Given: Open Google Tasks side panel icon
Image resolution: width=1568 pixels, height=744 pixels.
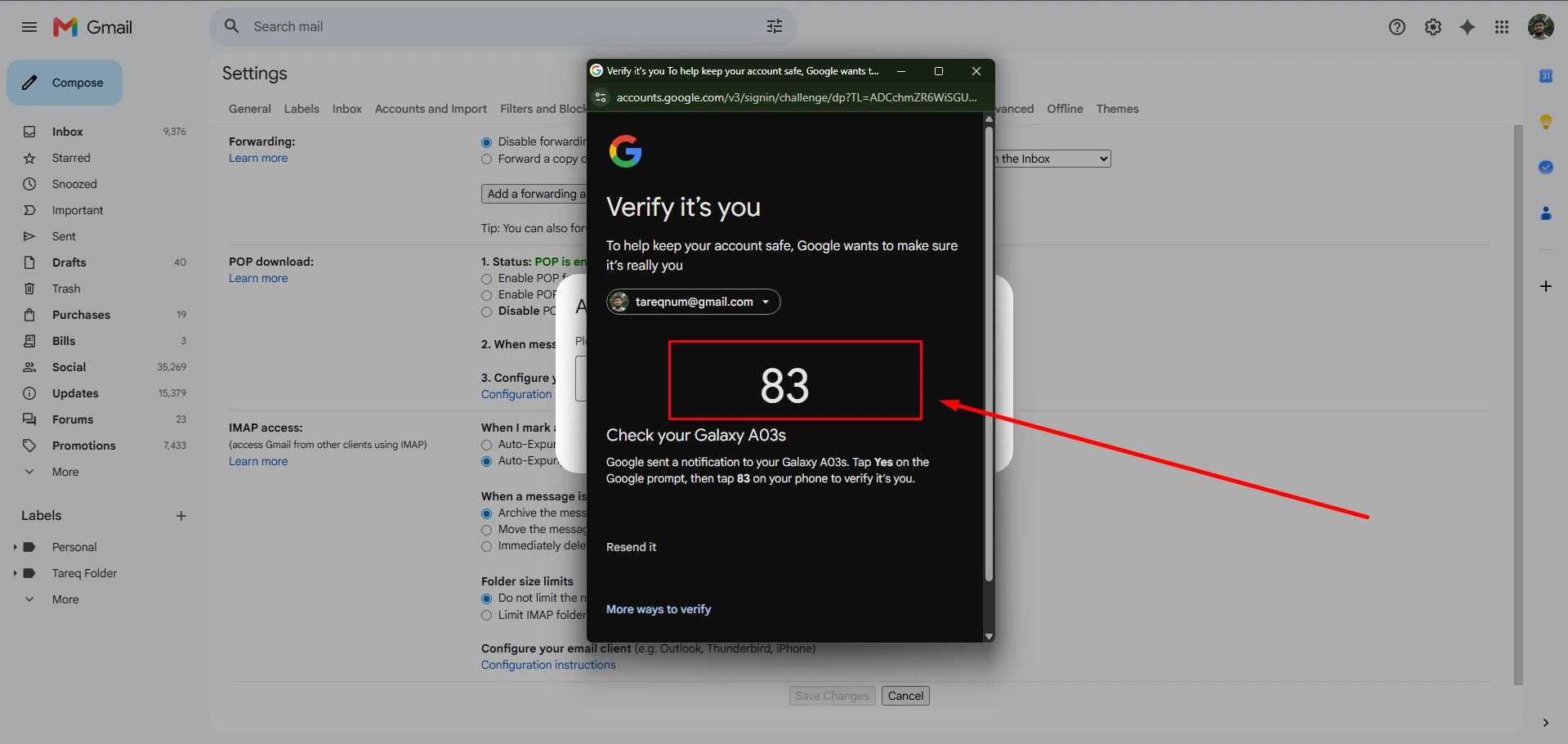Looking at the screenshot, I should (1546, 168).
